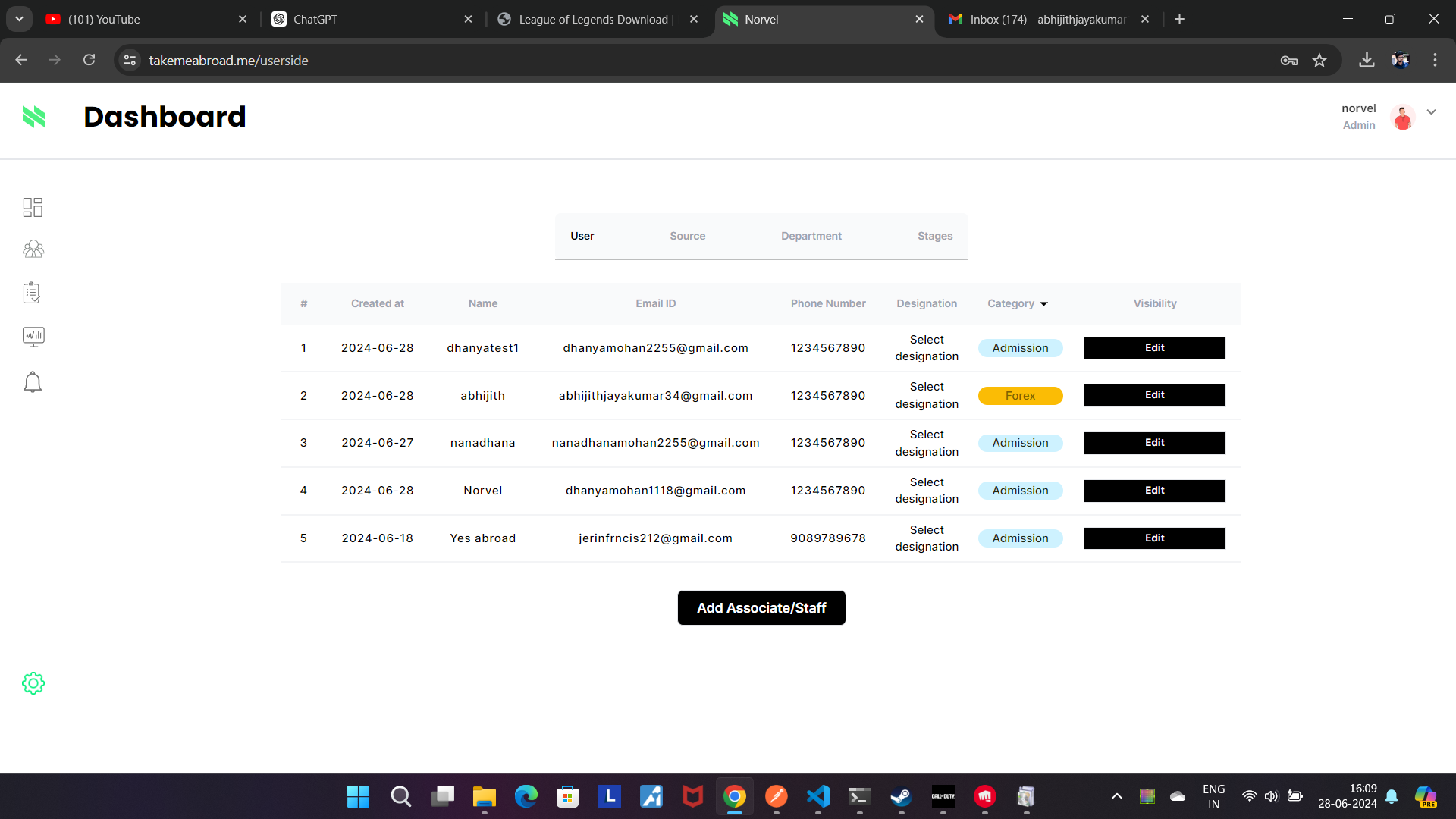The width and height of the screenshot is (1456, 819).
Task: Open the green settings gear icon
Action: pyautogui.click(x=33, y=683)
